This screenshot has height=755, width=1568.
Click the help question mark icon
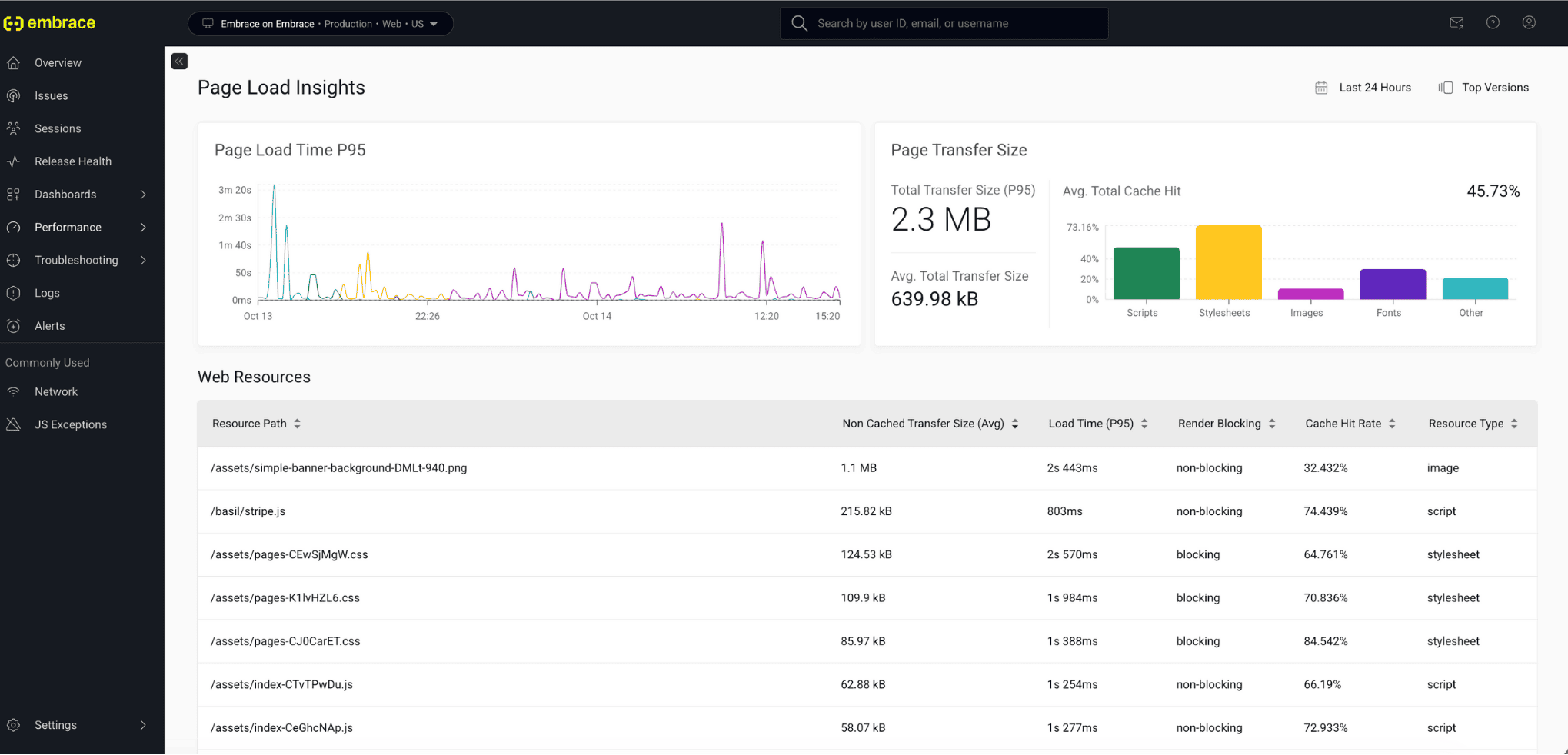point(1493,23)
